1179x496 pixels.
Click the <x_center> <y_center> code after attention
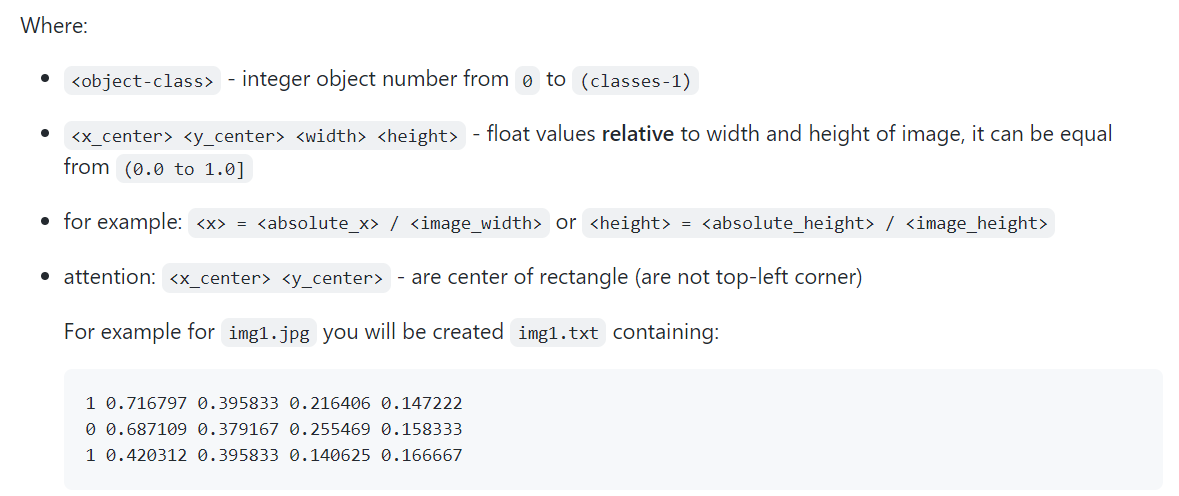pyautogui.click(x=276, y=279)
